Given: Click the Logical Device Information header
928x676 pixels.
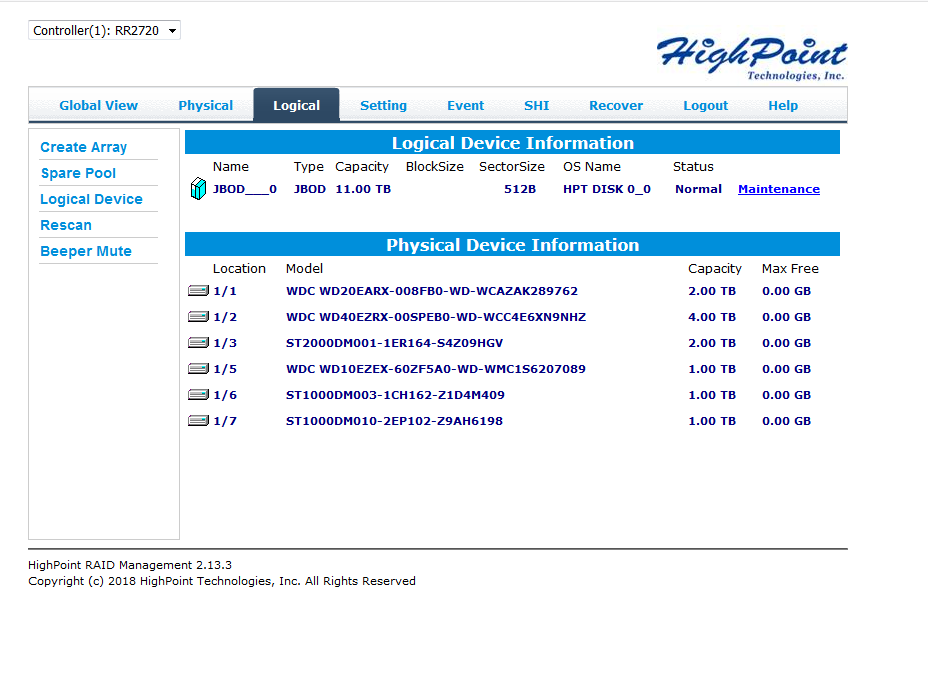Looking at the screenshot, I should (512, 143).
